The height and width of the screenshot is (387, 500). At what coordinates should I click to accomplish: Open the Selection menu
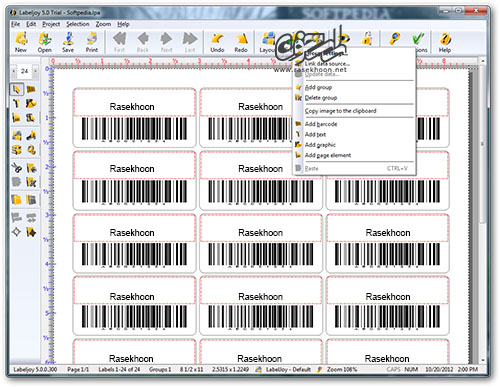click(78, 24)
